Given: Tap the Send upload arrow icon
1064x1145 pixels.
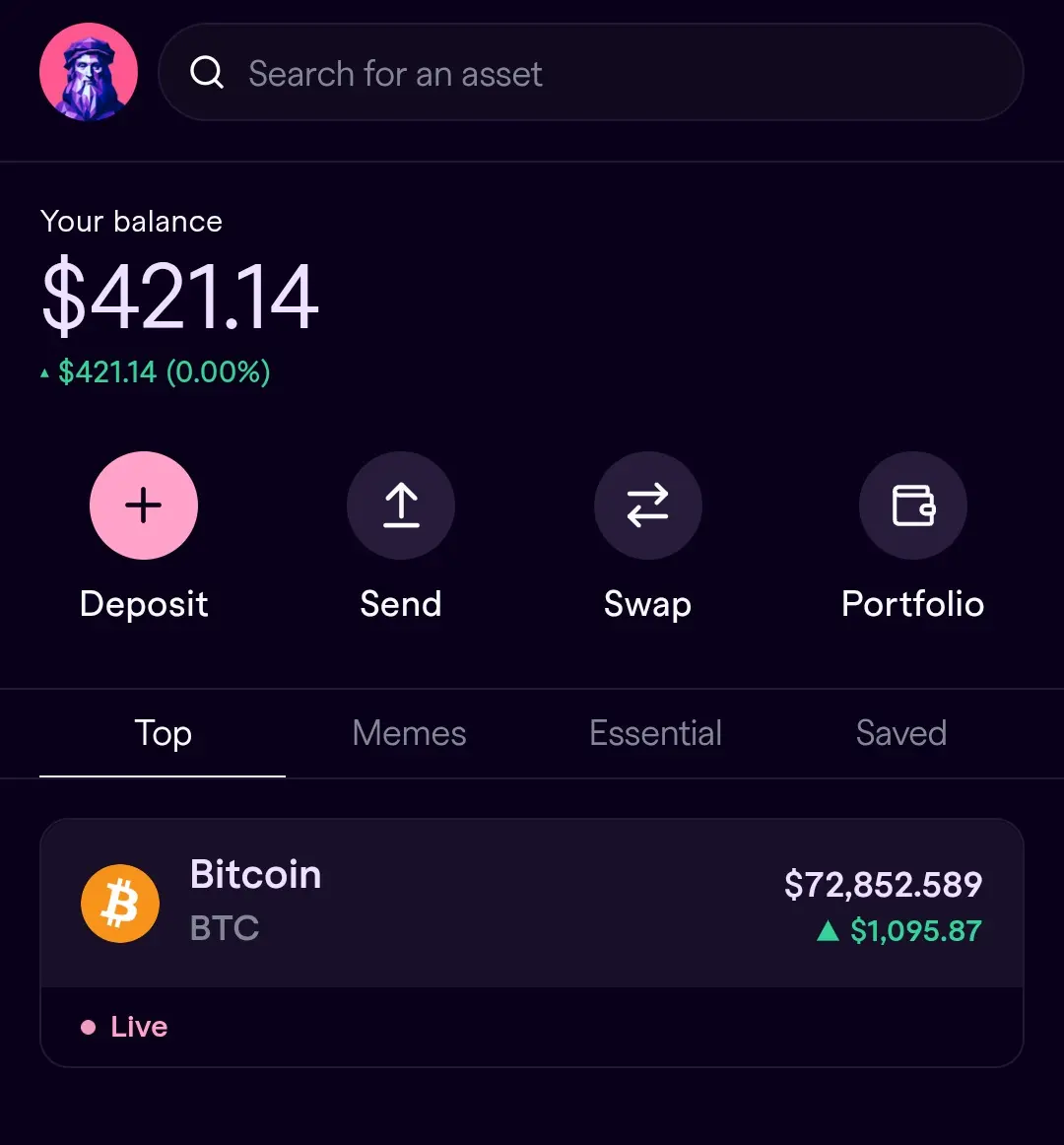Looking at the screenshot, I should coord(401,505).
